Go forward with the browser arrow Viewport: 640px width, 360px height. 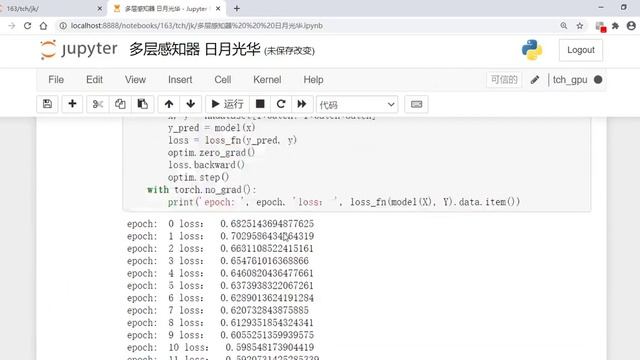(11, 26)
